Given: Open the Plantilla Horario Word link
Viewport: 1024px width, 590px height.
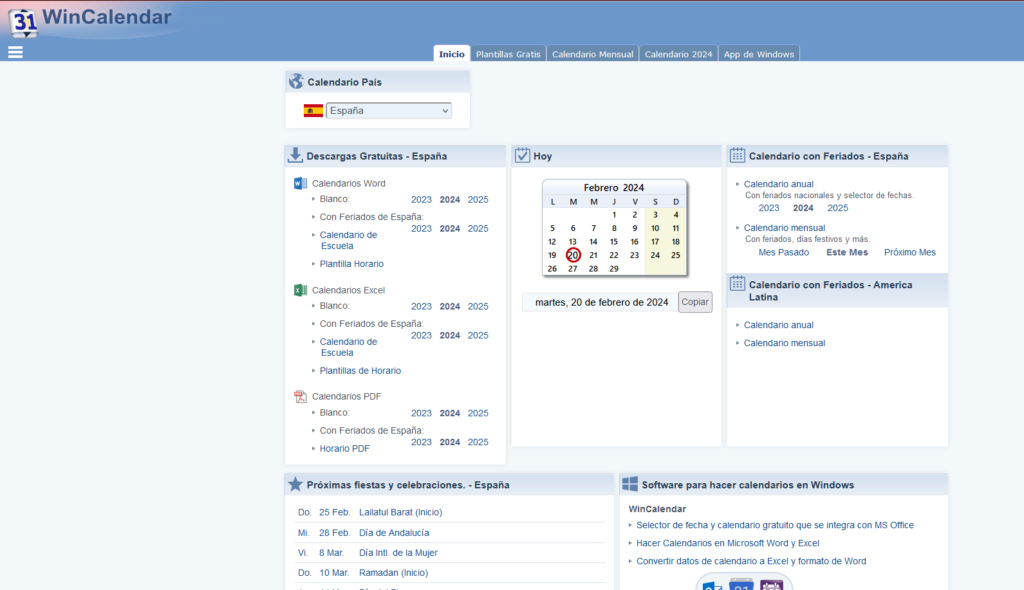Looking at the screenshot, I should click(x=351, y=264).
